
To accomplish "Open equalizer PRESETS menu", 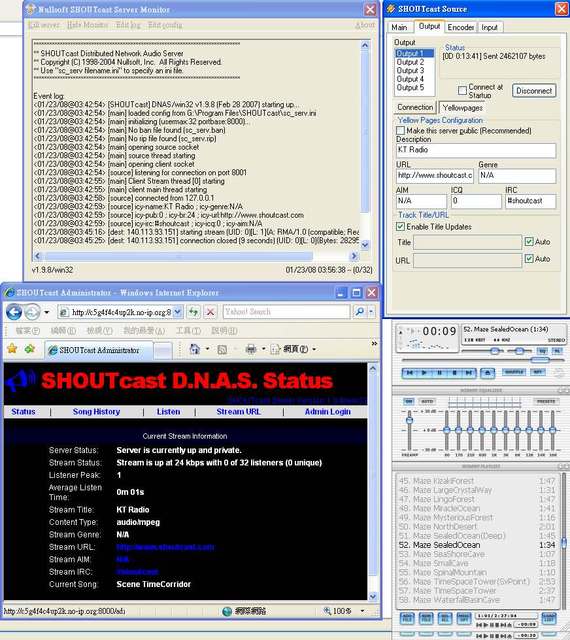I will 546,402.
